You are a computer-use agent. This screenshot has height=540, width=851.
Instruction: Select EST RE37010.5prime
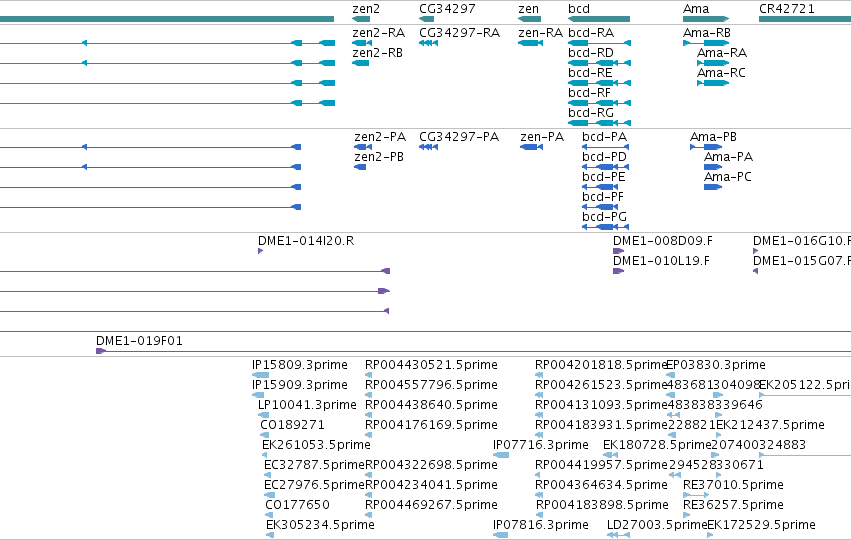[x=696, y=495]
